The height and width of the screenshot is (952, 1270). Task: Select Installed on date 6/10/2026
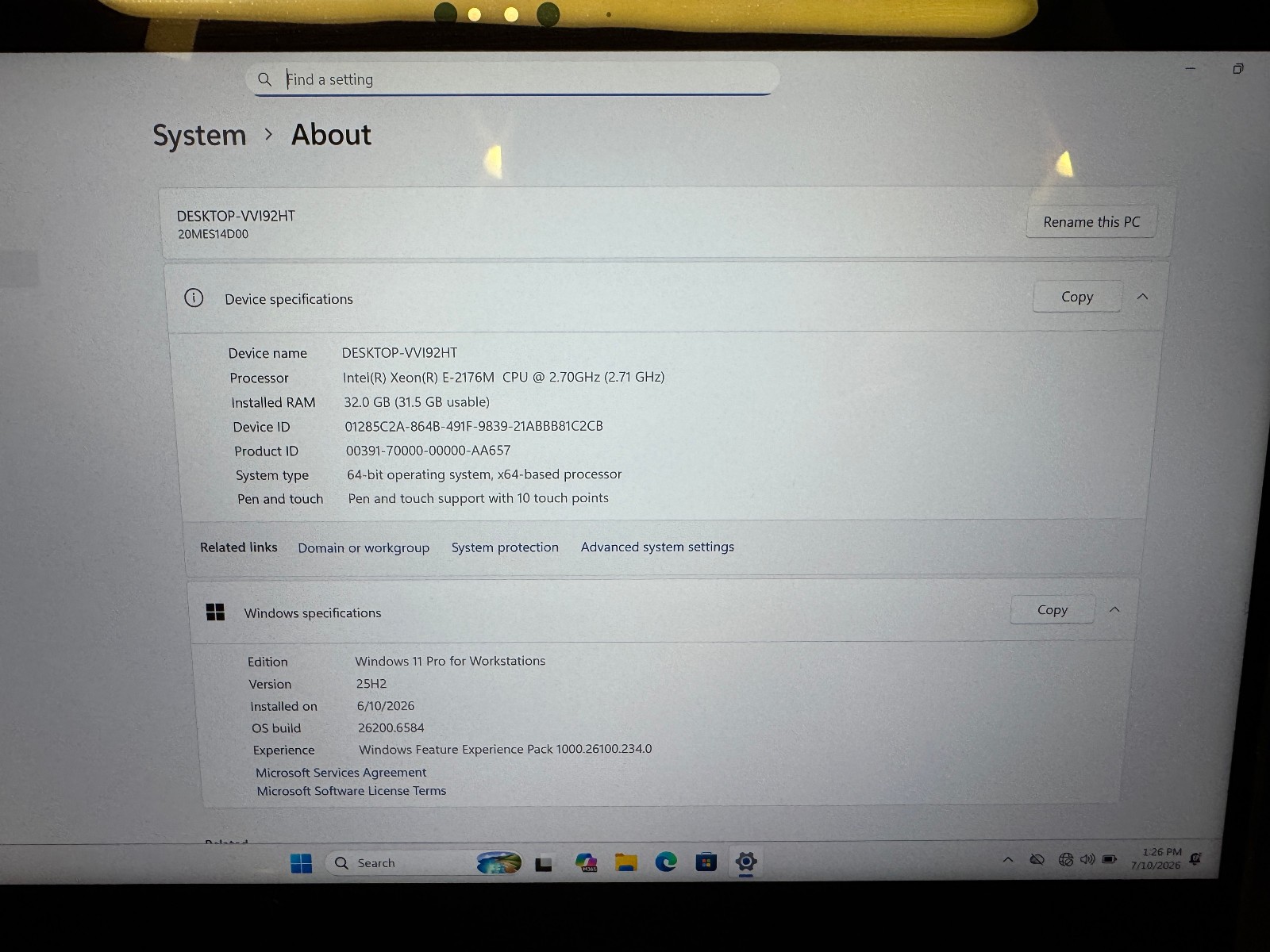click(x=385, y=706)
